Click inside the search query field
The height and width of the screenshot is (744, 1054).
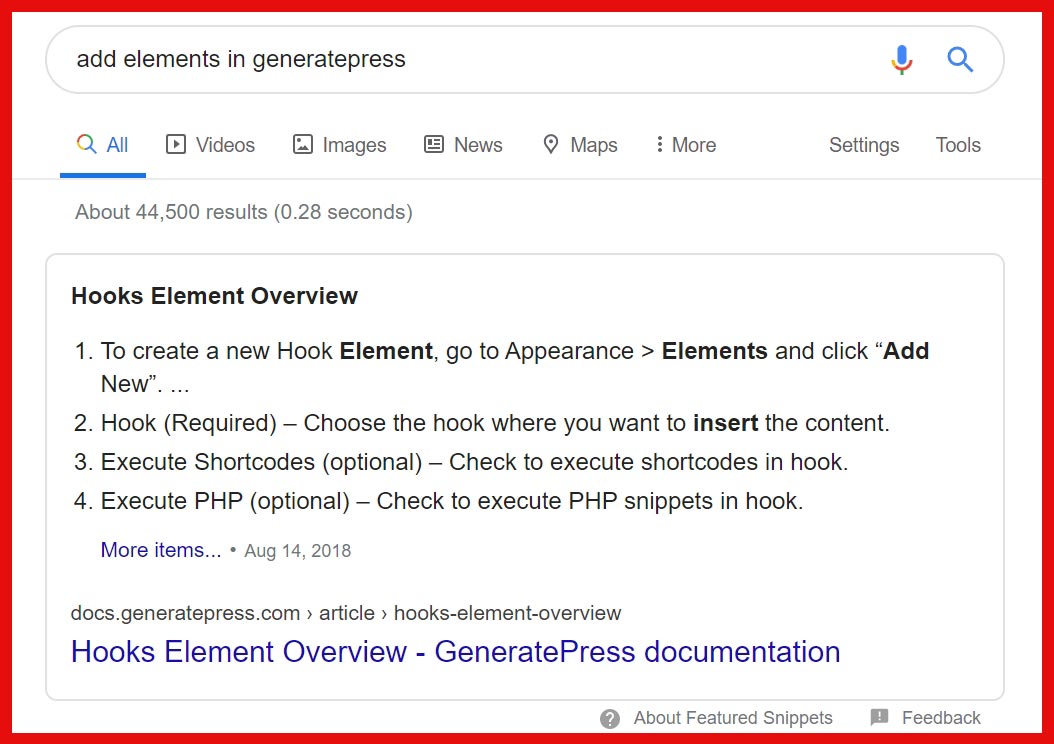(400, 59)
